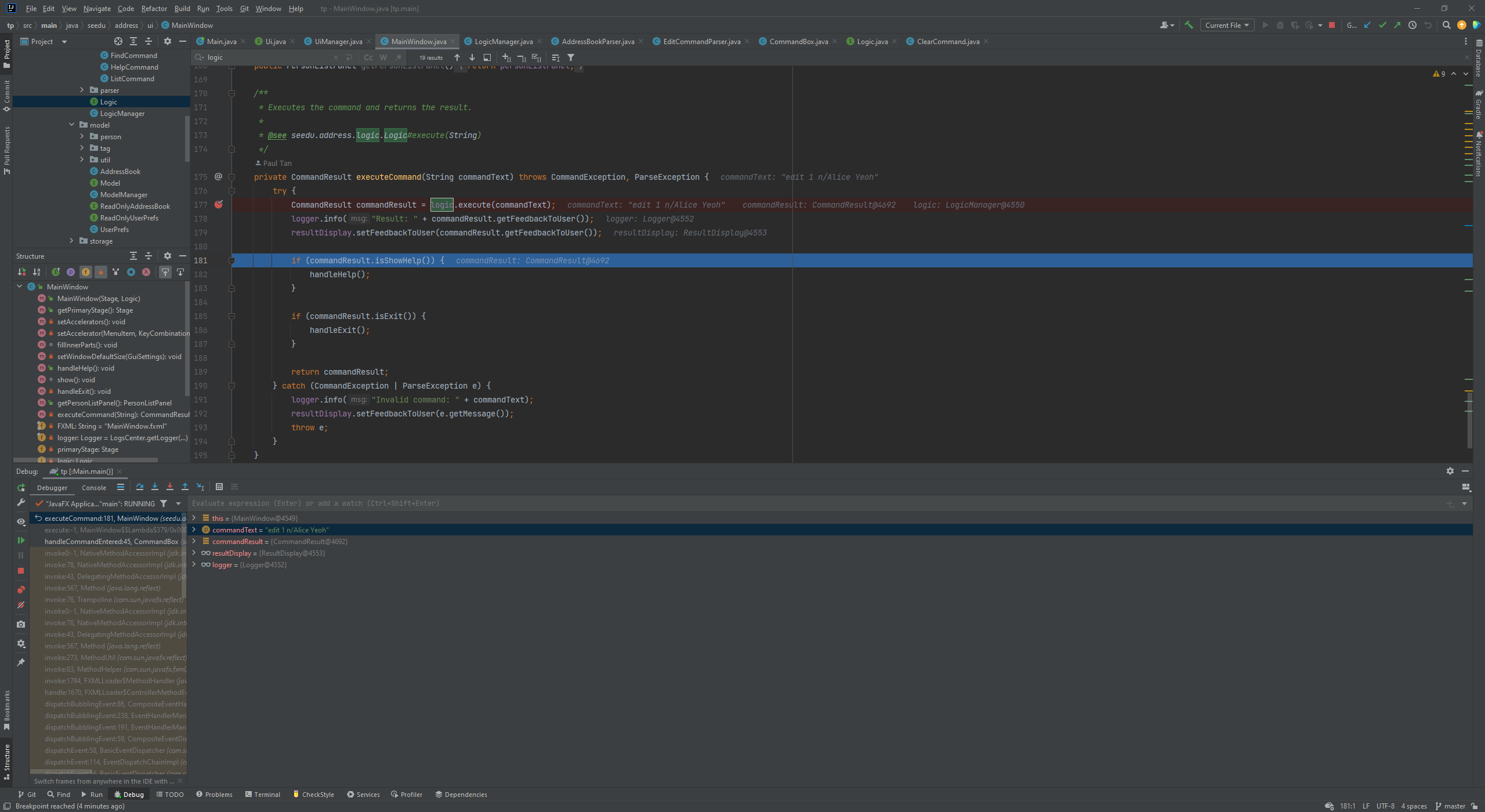Step out of the current frame
This screenshot has height=812, width=1485.
(184, 487)
